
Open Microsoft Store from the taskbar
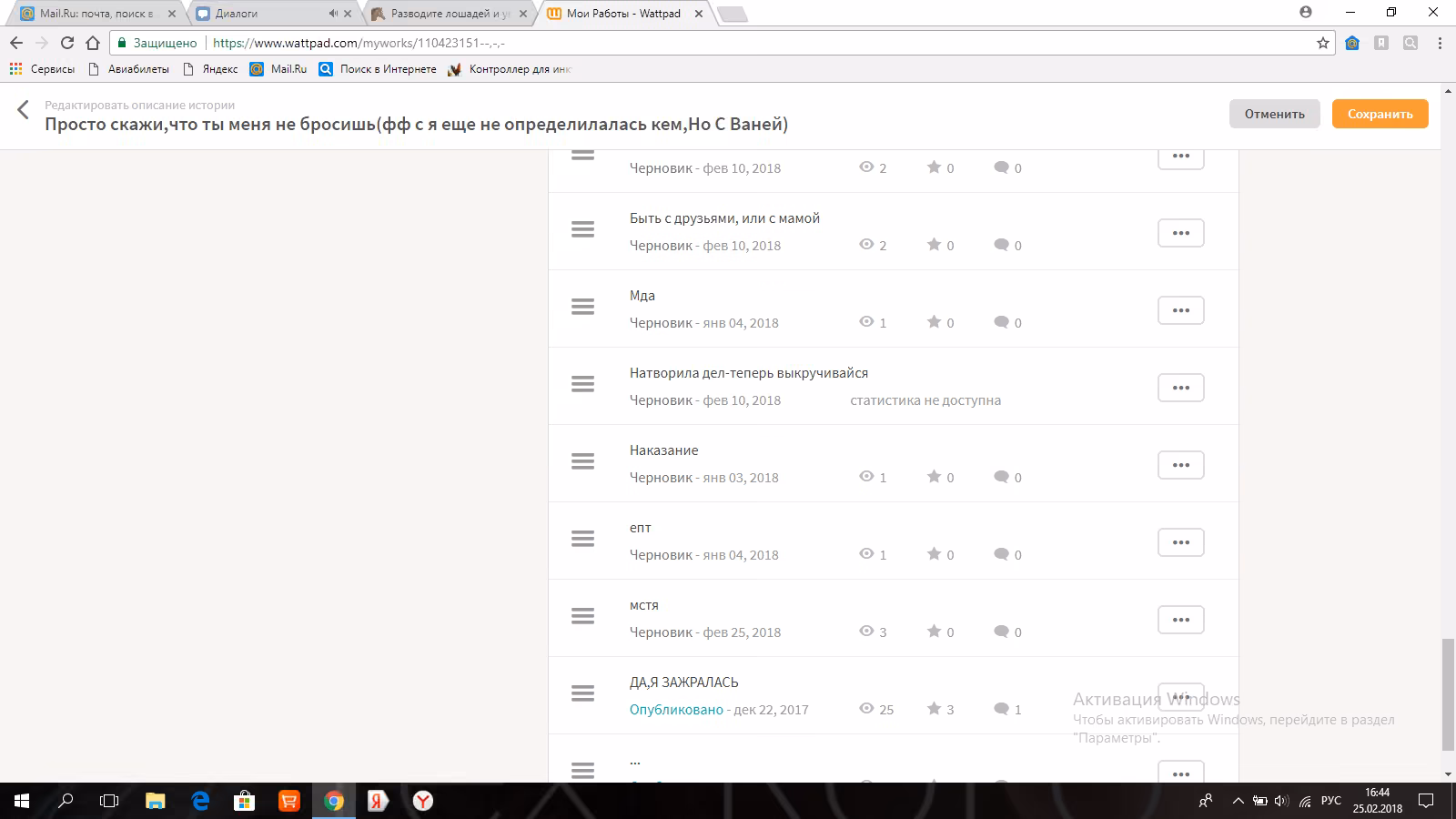pyautogui.click(x=244, y=801)
